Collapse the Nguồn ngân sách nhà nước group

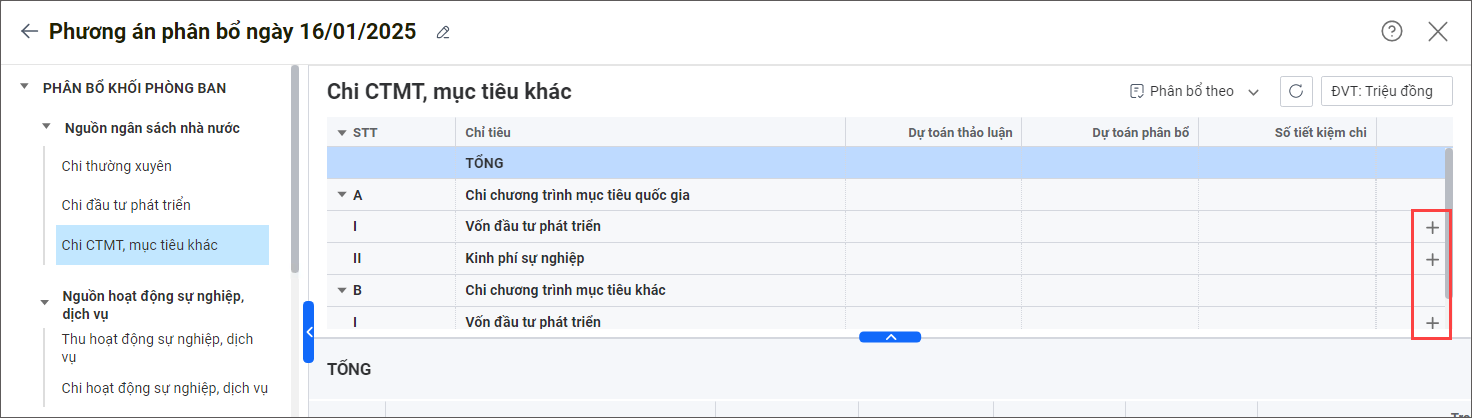tap(46, 127)
